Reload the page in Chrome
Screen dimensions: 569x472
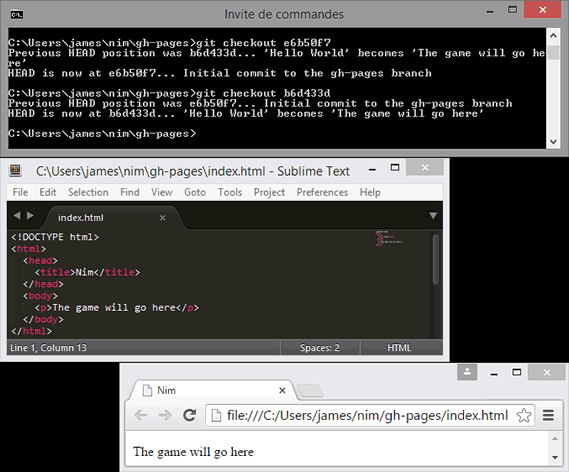[189, 415]
